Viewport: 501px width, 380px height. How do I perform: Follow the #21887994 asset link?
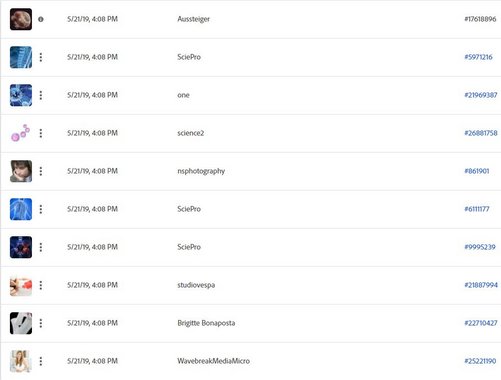481,285
